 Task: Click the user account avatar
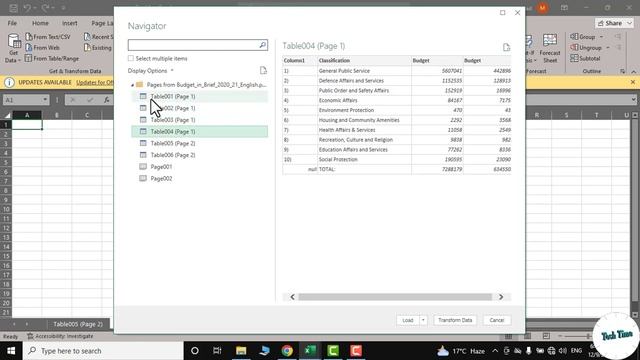click(x=542, y=8)
